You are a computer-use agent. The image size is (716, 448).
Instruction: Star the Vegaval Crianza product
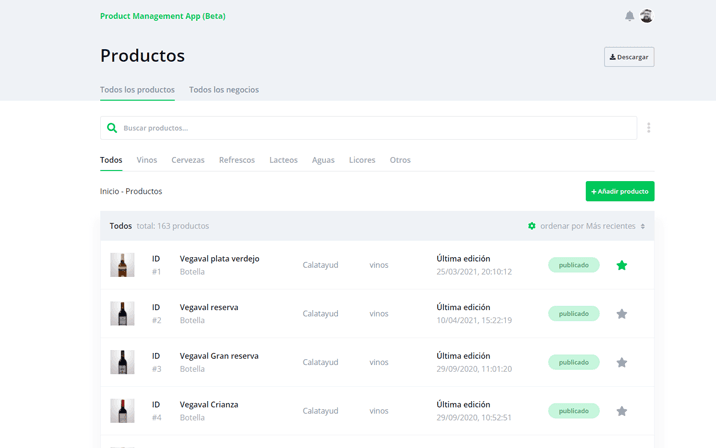[x=621, y=411]
